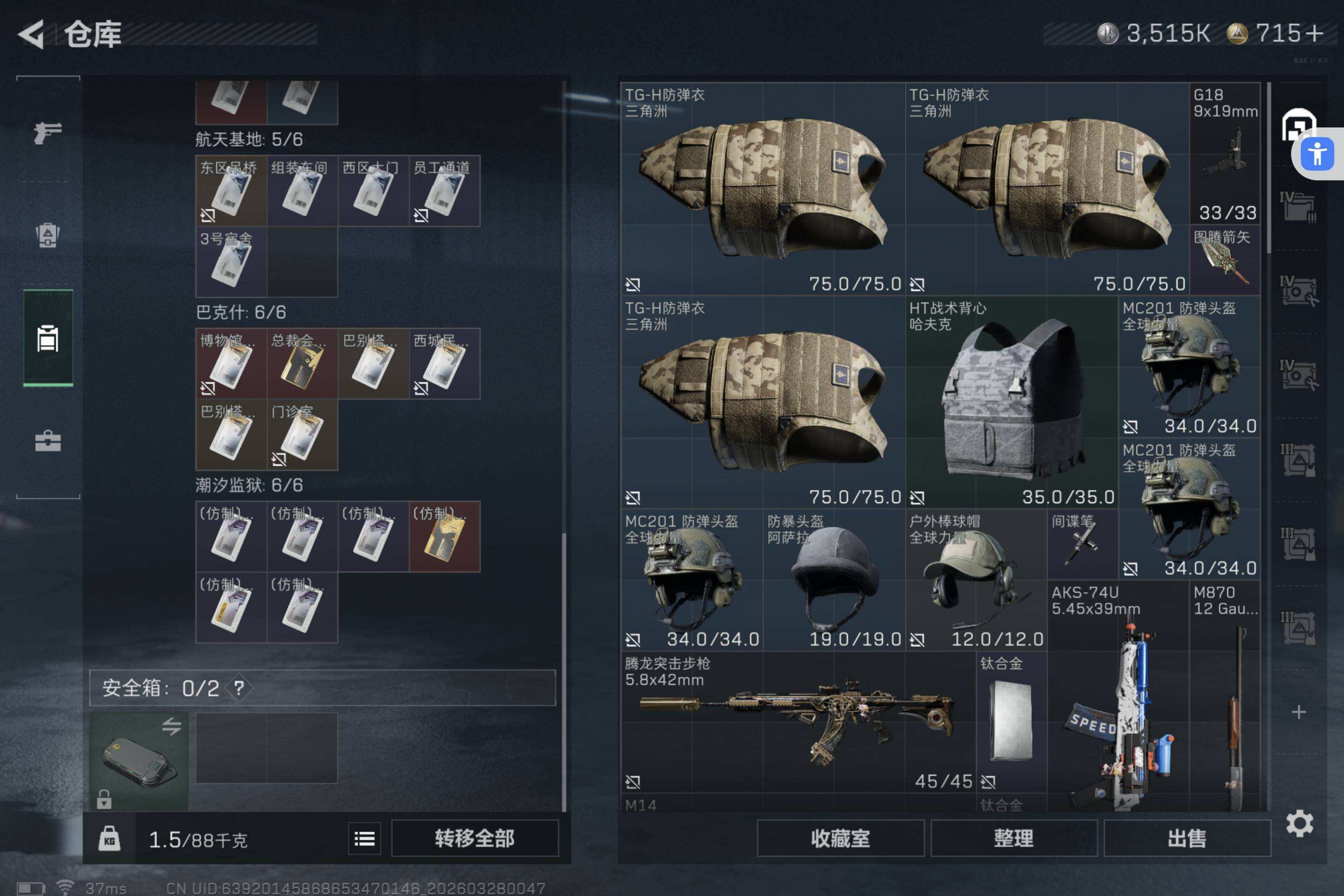
Task: Open the settings gear icon
Action: pyautogui.click(x=1299, y=823)
